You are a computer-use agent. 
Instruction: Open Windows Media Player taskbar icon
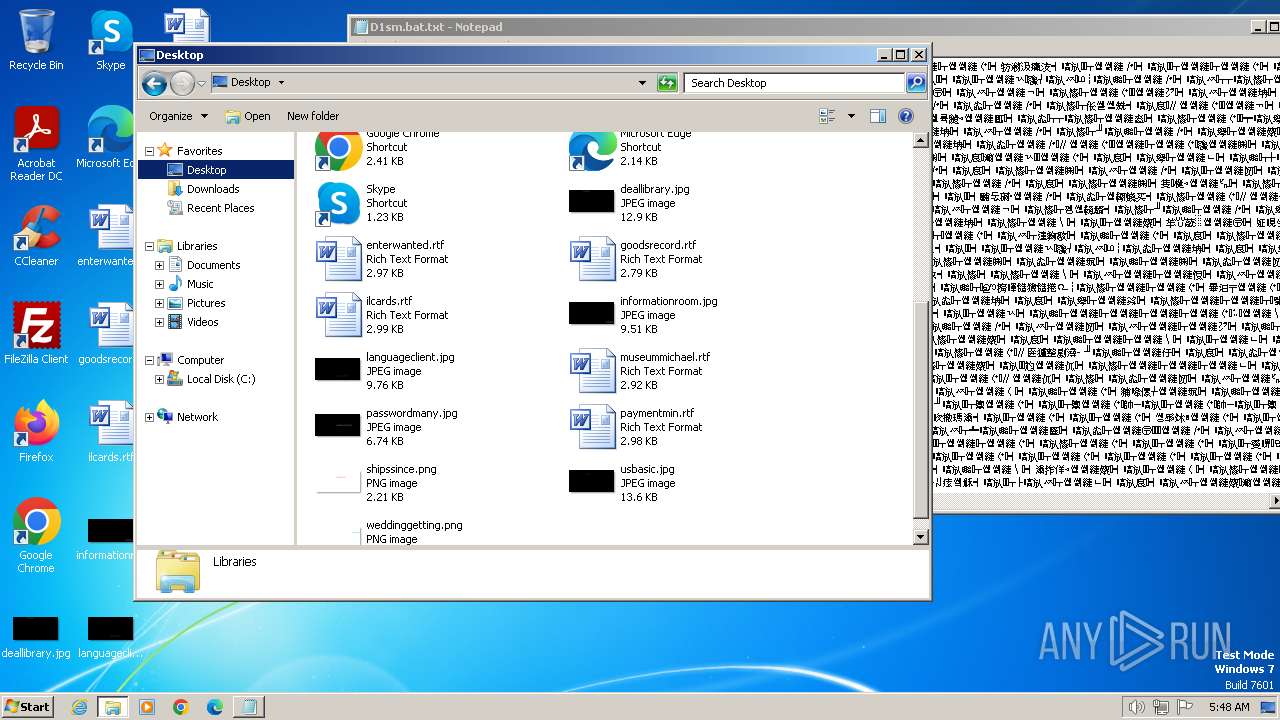click(x=147, y=707)
